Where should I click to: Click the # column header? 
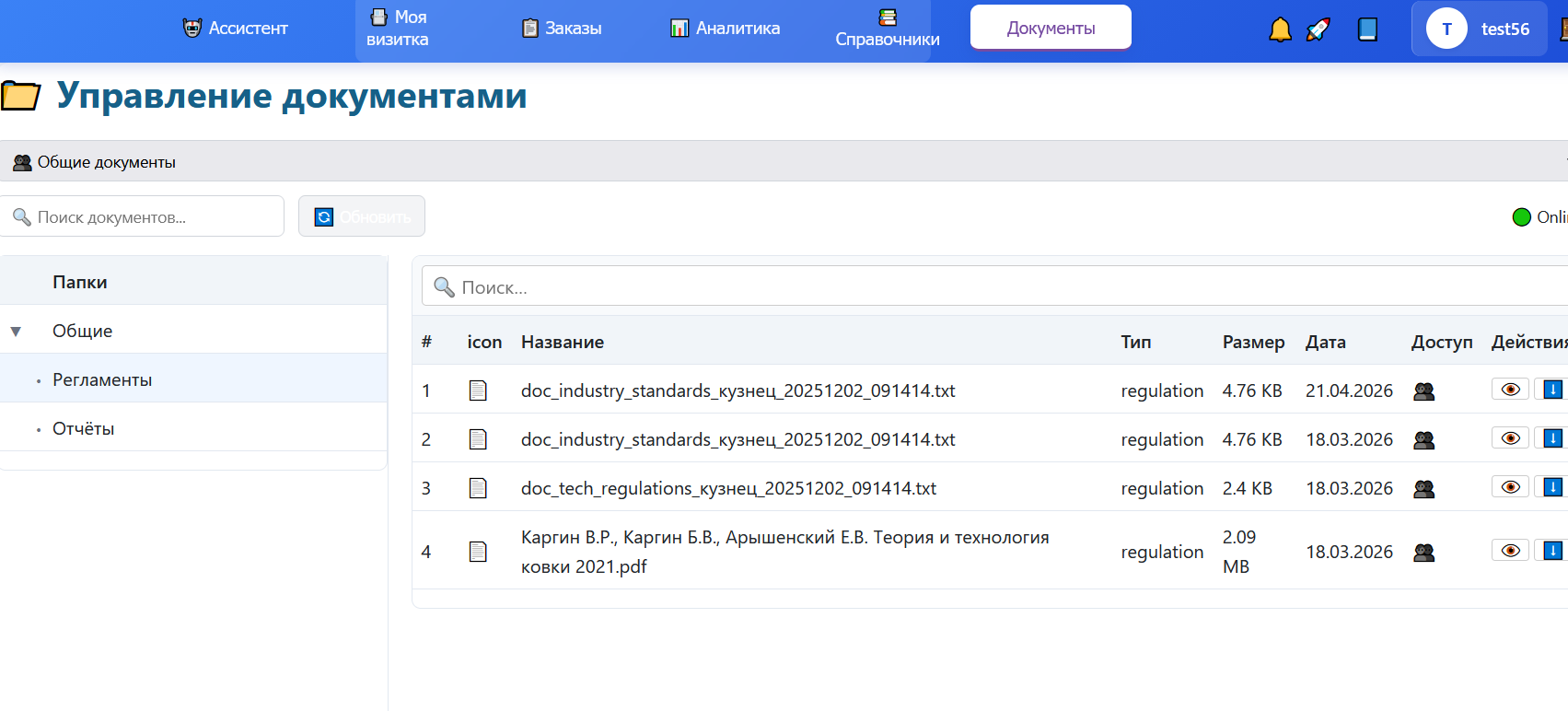pyautogui.click(x=426, y=342)
